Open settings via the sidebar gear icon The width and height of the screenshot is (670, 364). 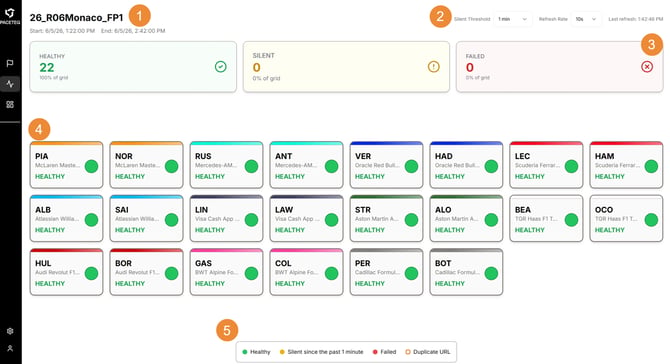10,331
